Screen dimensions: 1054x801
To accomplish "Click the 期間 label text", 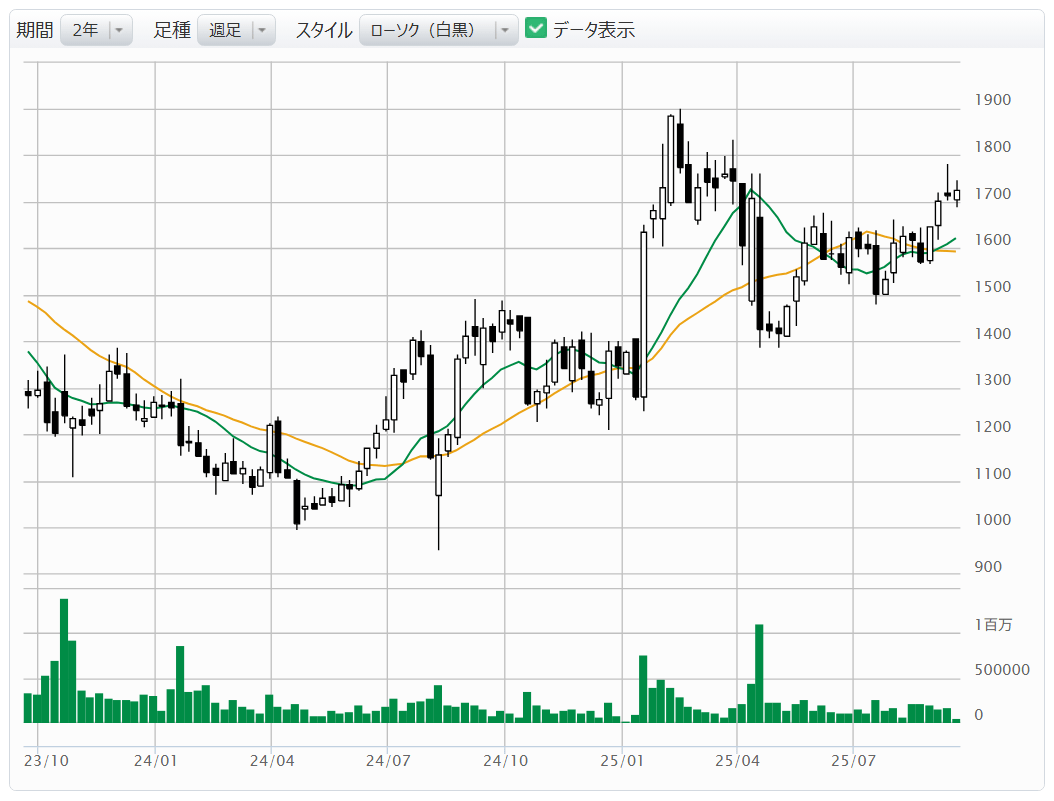I will click(x=34, y=30).
